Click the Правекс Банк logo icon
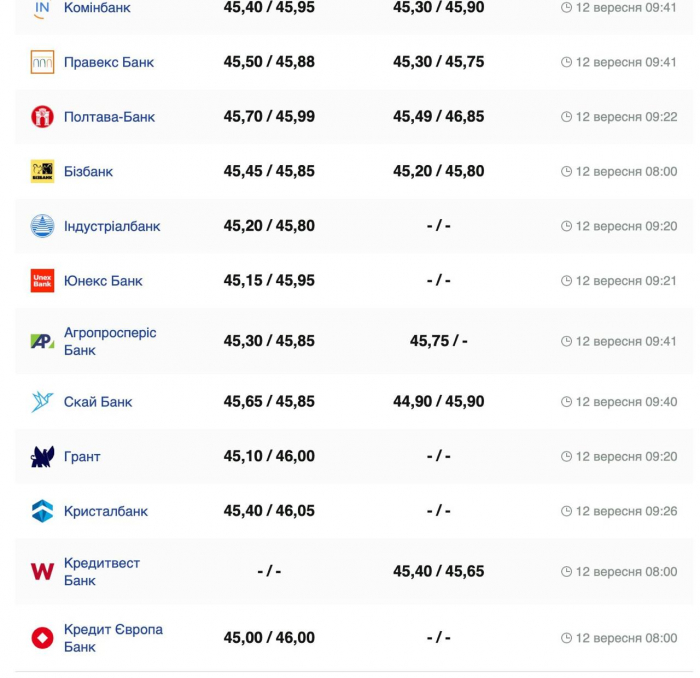The width and height of the screenshot is (700, 678). (42, 62)
